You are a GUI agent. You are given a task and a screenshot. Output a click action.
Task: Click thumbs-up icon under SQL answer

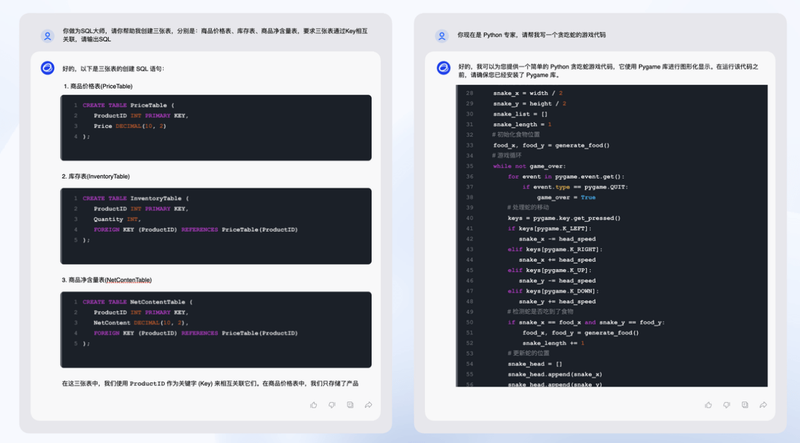tap(313, 405)
